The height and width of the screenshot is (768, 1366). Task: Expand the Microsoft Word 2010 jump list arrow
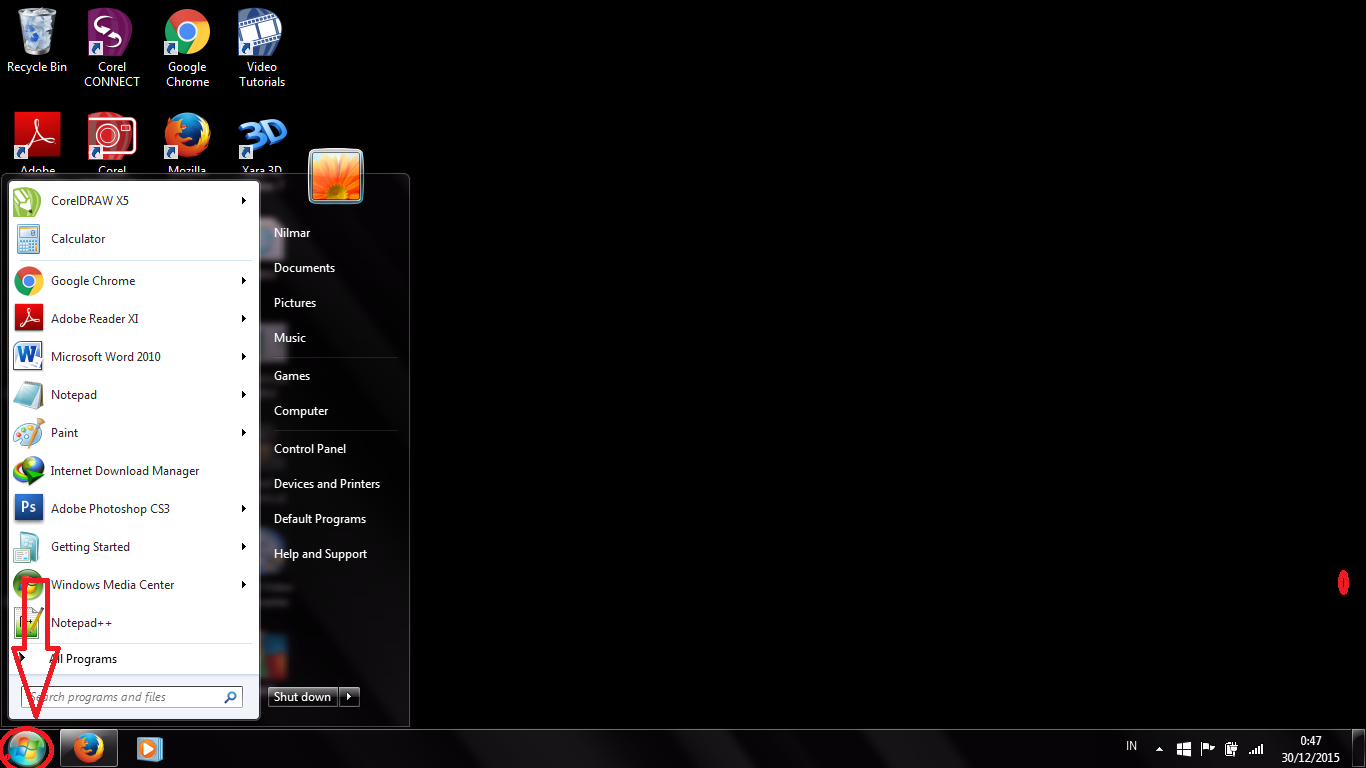point(243,357)
